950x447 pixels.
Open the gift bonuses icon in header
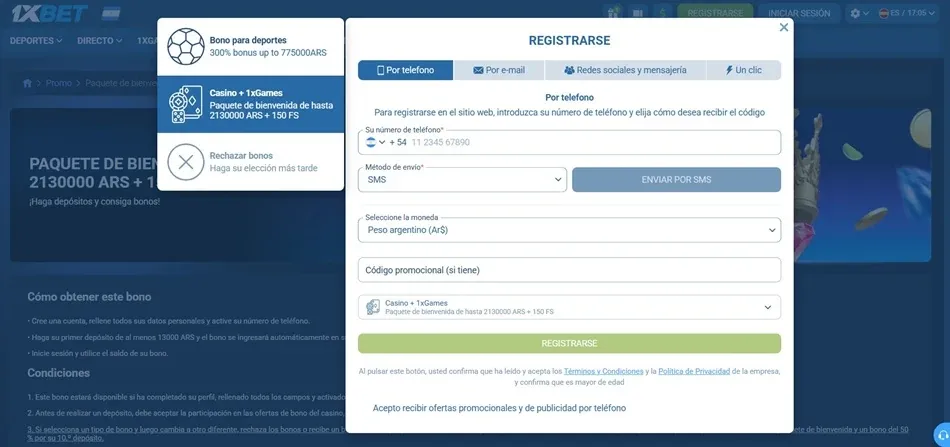click(x=613, y=13)
